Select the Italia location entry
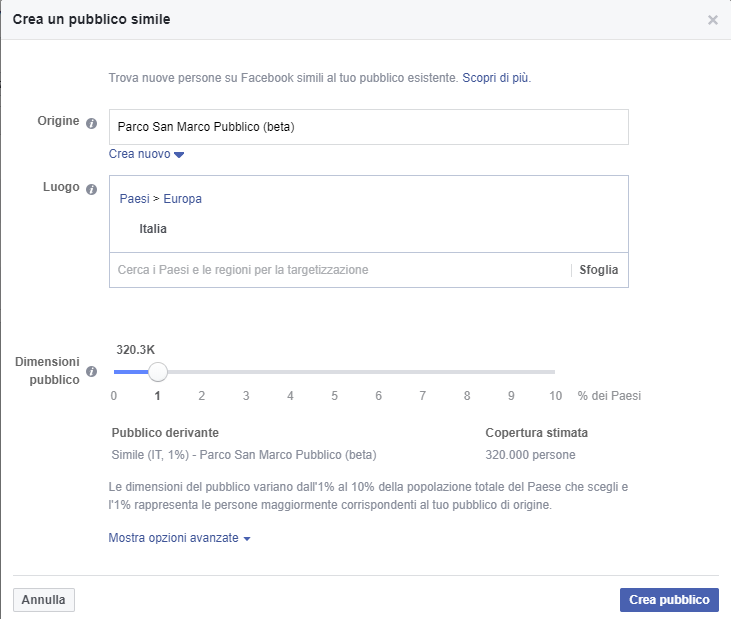Viewport: 731px width, 619px height. tap(153, 229)
